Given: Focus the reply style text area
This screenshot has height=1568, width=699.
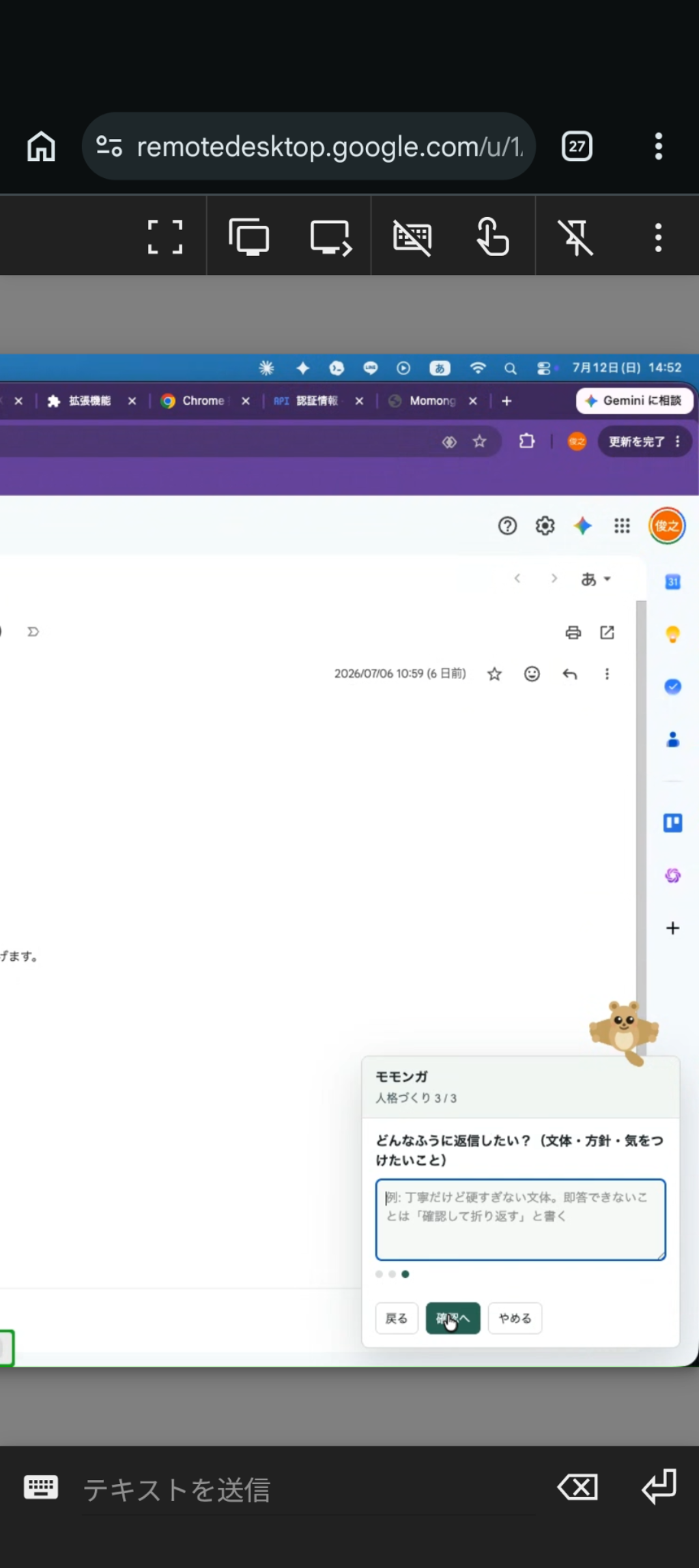Looking at the screenshot, I should tap(520, 1219).
